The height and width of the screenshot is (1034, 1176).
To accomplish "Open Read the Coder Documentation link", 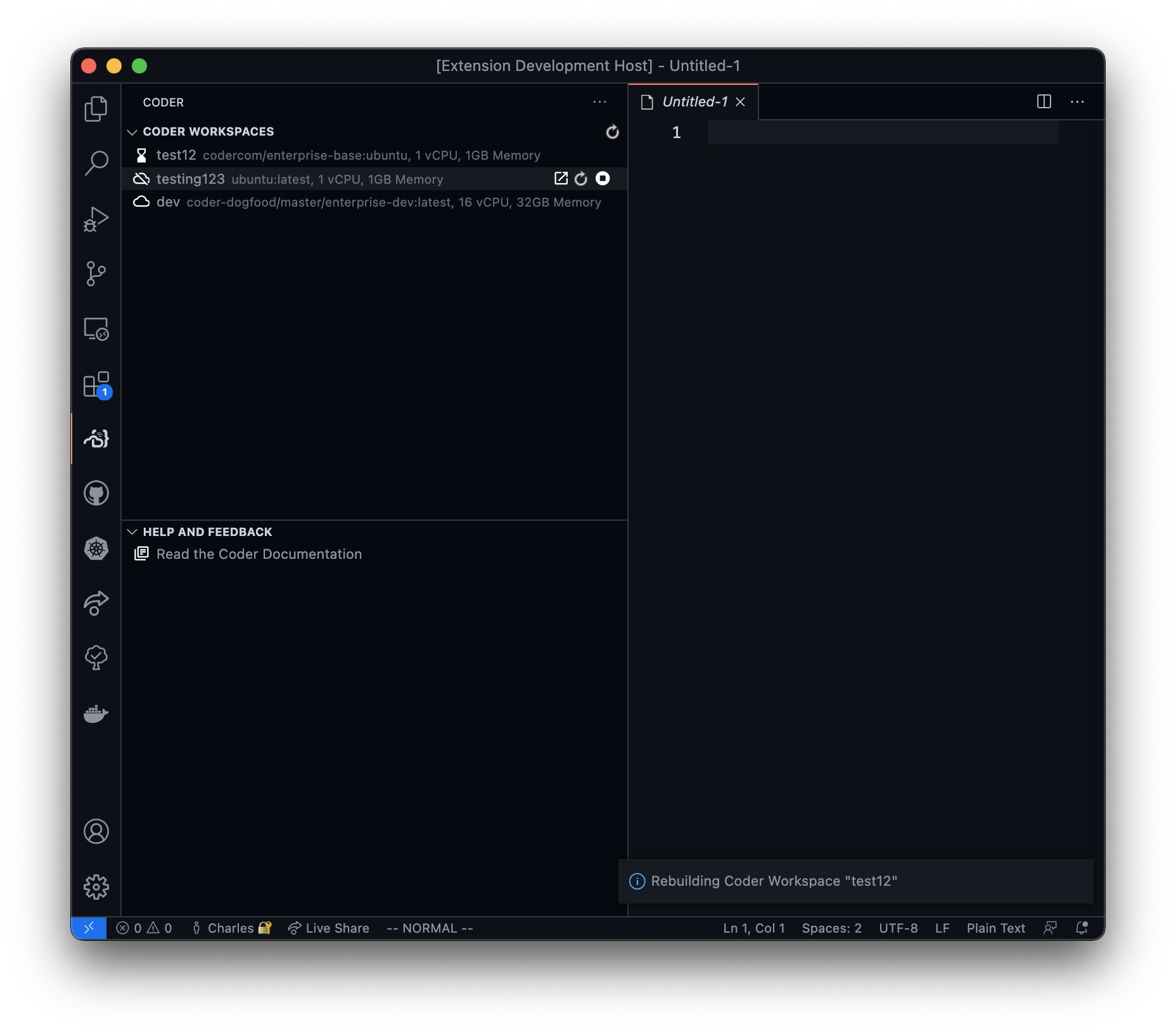I will [x=259, y=554].
